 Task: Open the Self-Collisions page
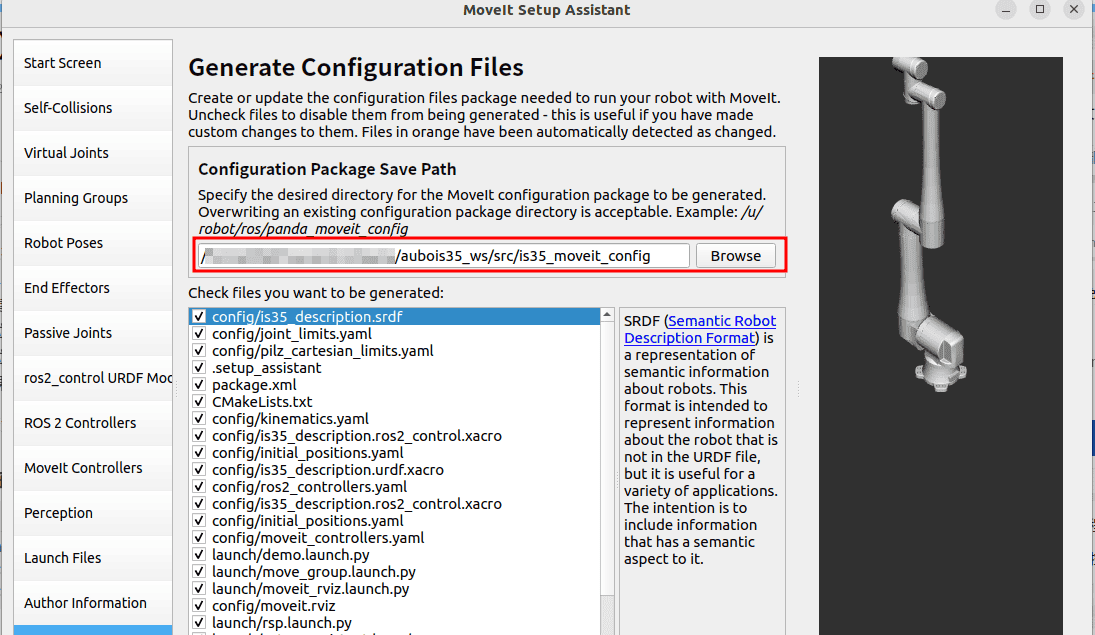tap(68, 108)
